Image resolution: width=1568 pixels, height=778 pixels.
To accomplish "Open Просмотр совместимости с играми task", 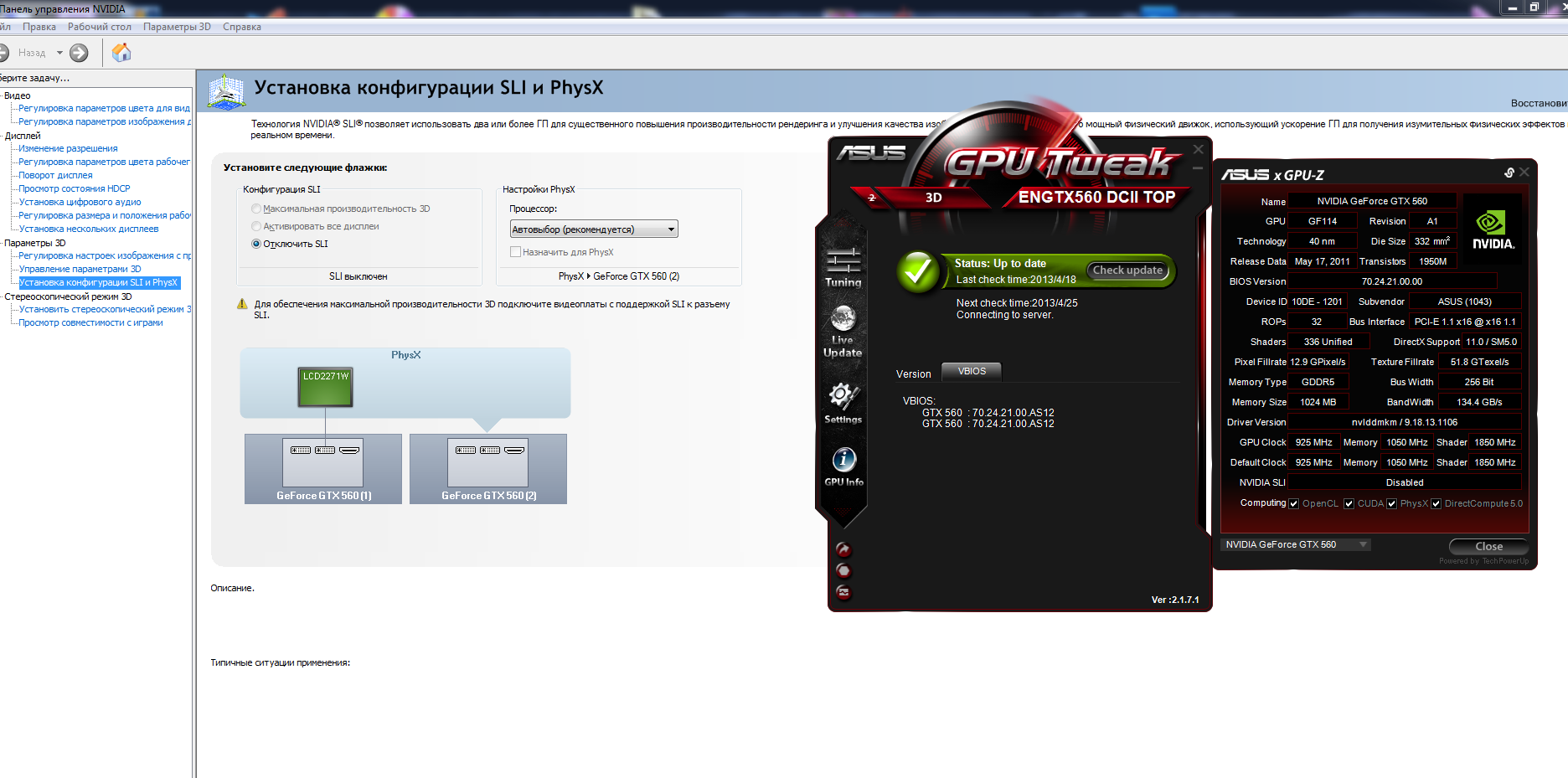I will pyautogui.click(x=90, y=322).
